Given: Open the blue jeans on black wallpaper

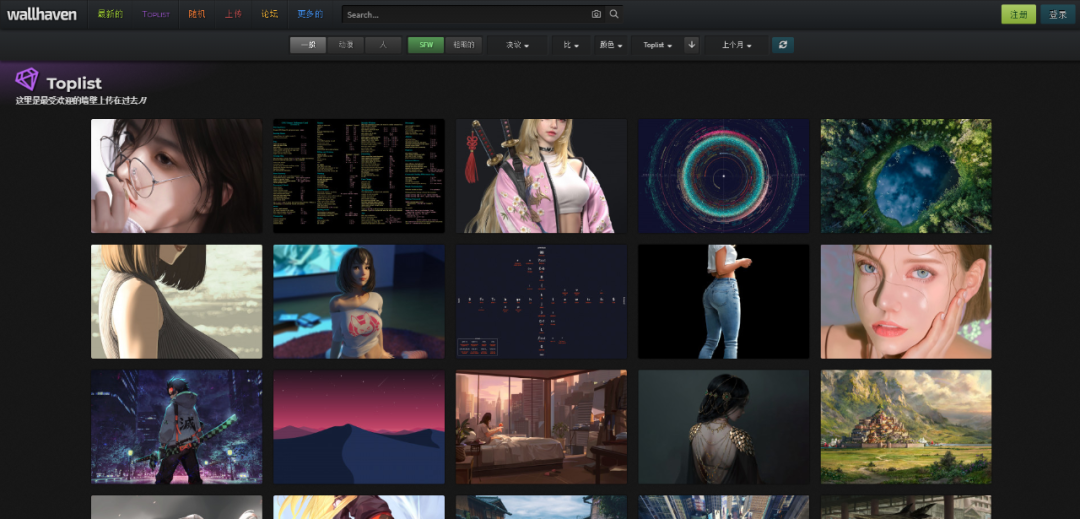Looking at the screenshot, I should [x=724, y=301].
